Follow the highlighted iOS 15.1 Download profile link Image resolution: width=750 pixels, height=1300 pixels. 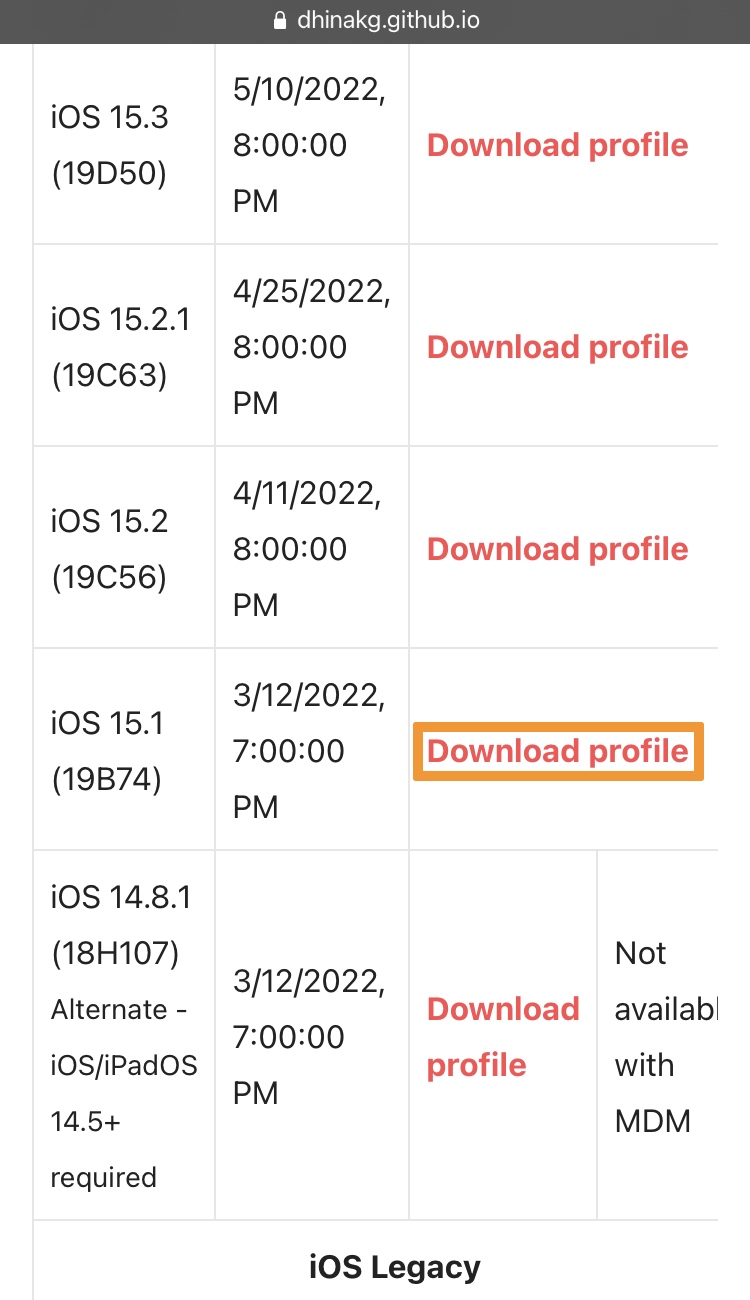[x=558, y=751]
